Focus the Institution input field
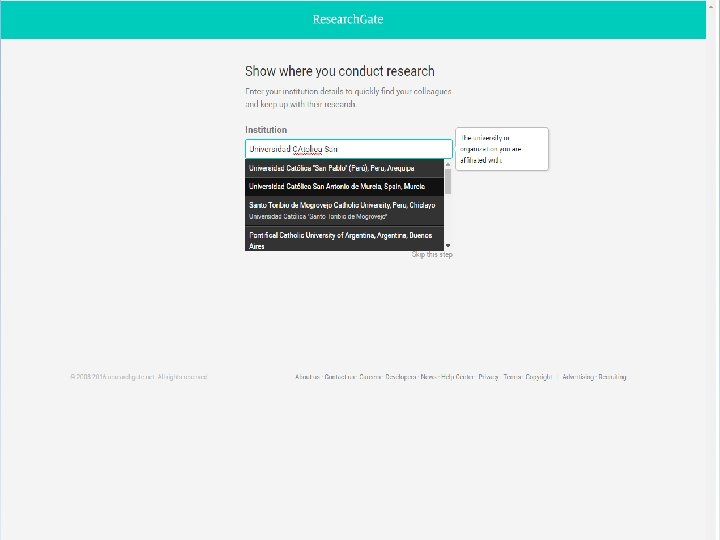This screenshot has height=540, width=720. [x=349, y=149]
